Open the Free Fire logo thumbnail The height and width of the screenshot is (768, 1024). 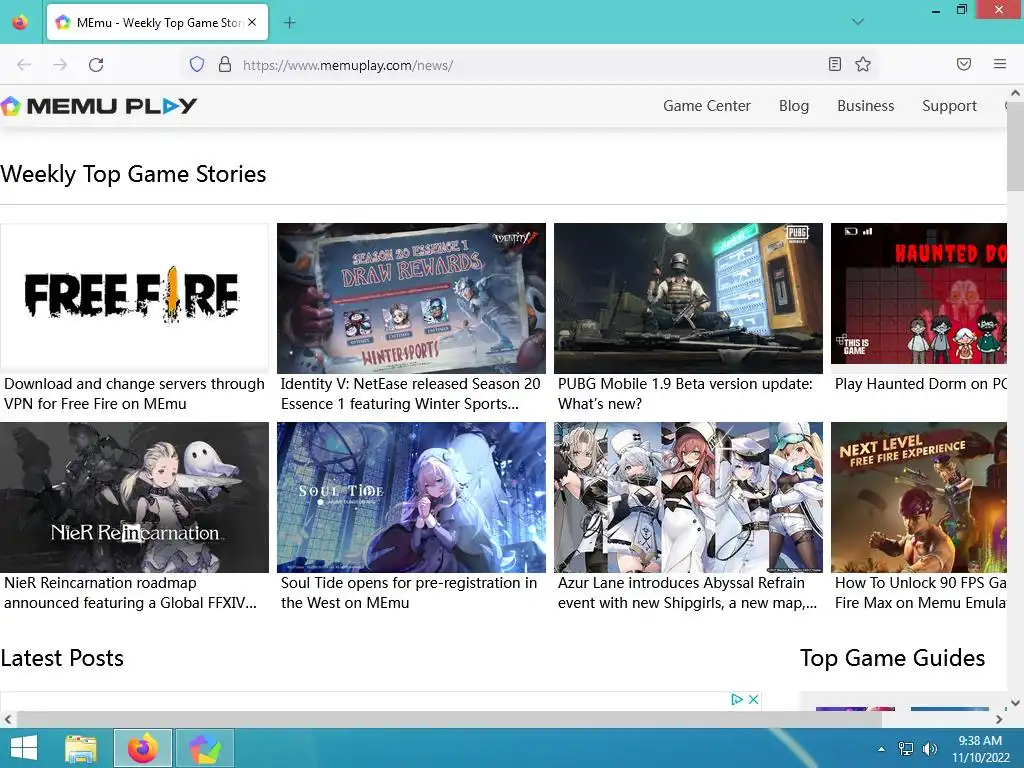tap(134, 298)
